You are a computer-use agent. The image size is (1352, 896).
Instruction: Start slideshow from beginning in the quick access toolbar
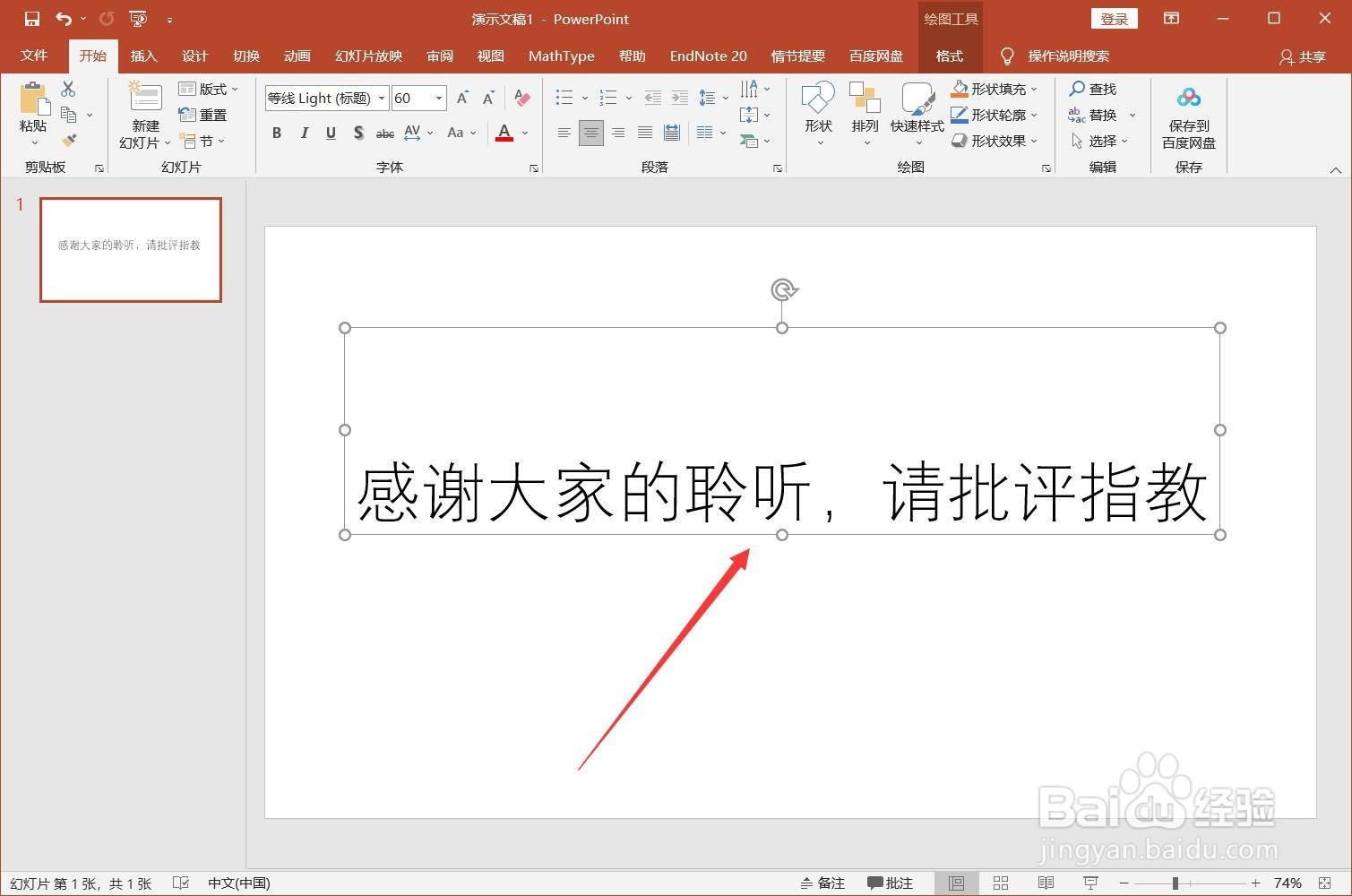138,19
